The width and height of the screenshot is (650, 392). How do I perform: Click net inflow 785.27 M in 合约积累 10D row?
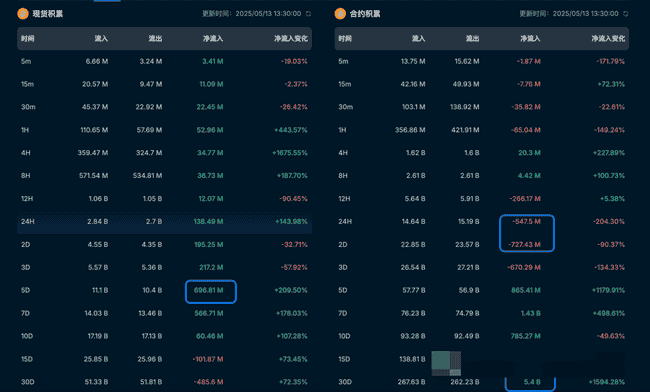526,336
